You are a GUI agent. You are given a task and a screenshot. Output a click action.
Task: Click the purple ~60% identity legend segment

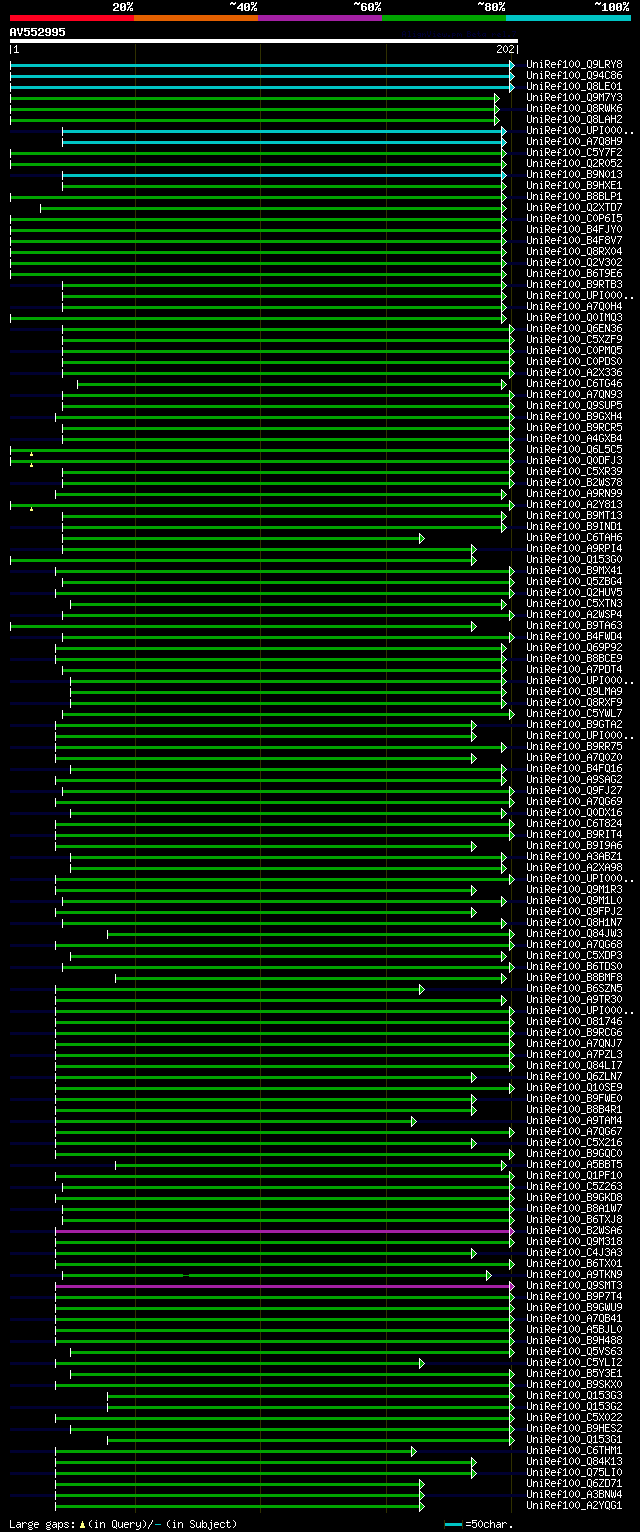click(319, 18)
